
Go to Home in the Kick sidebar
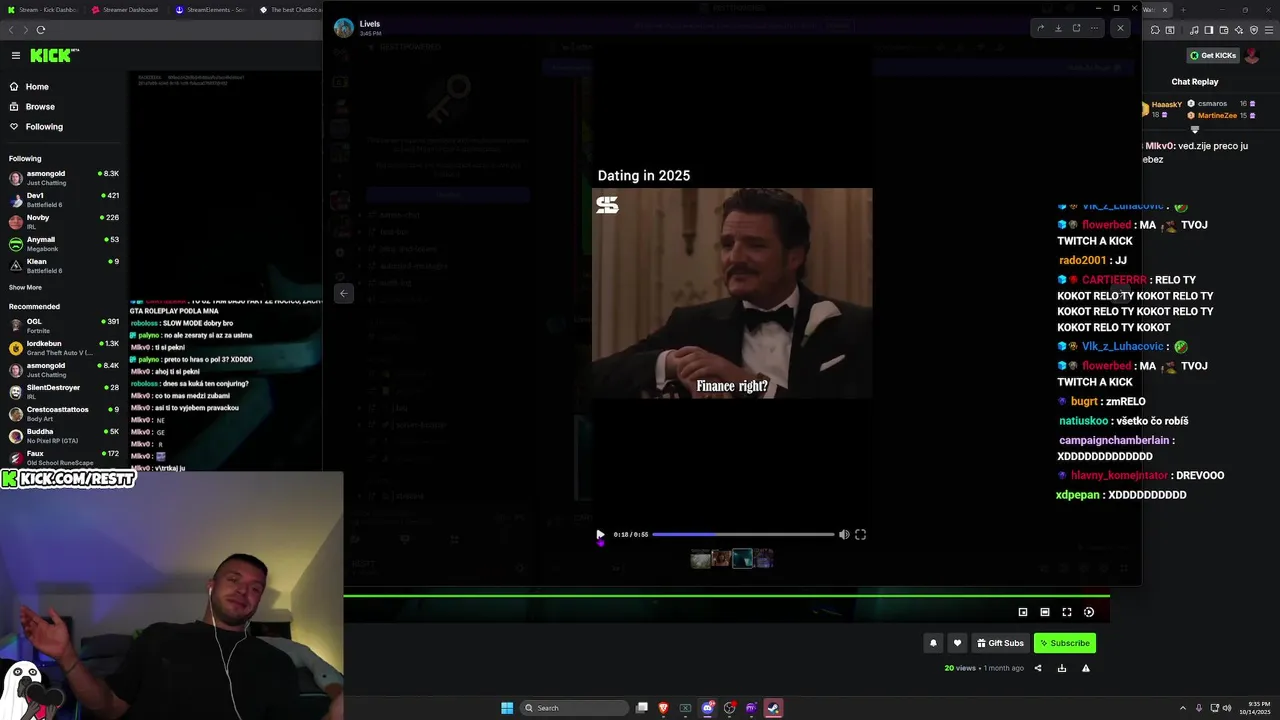[x=37, y=87]
